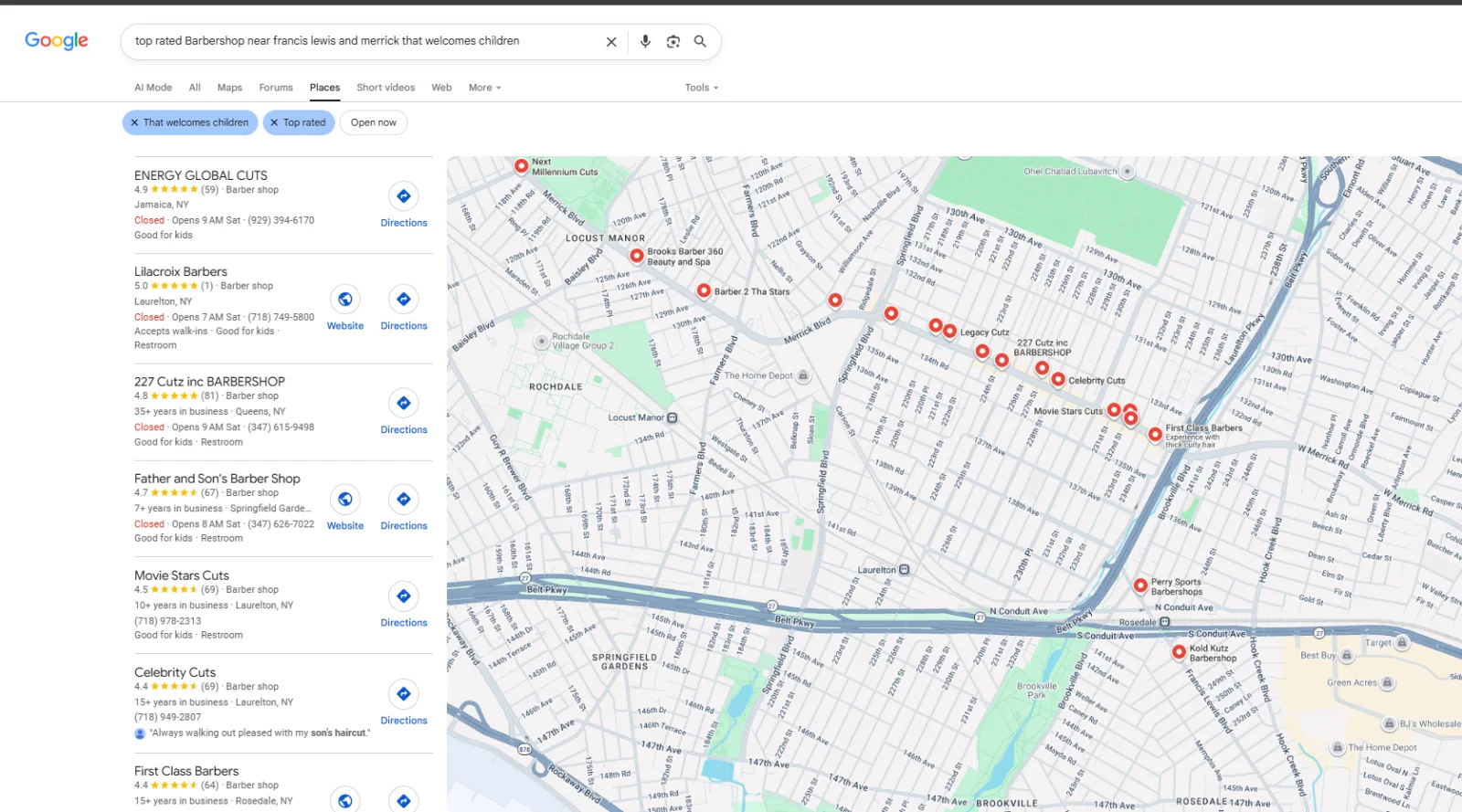
Task: Get directions to ENERGY GLOBAL CUTS
Action: click(404, 206)
